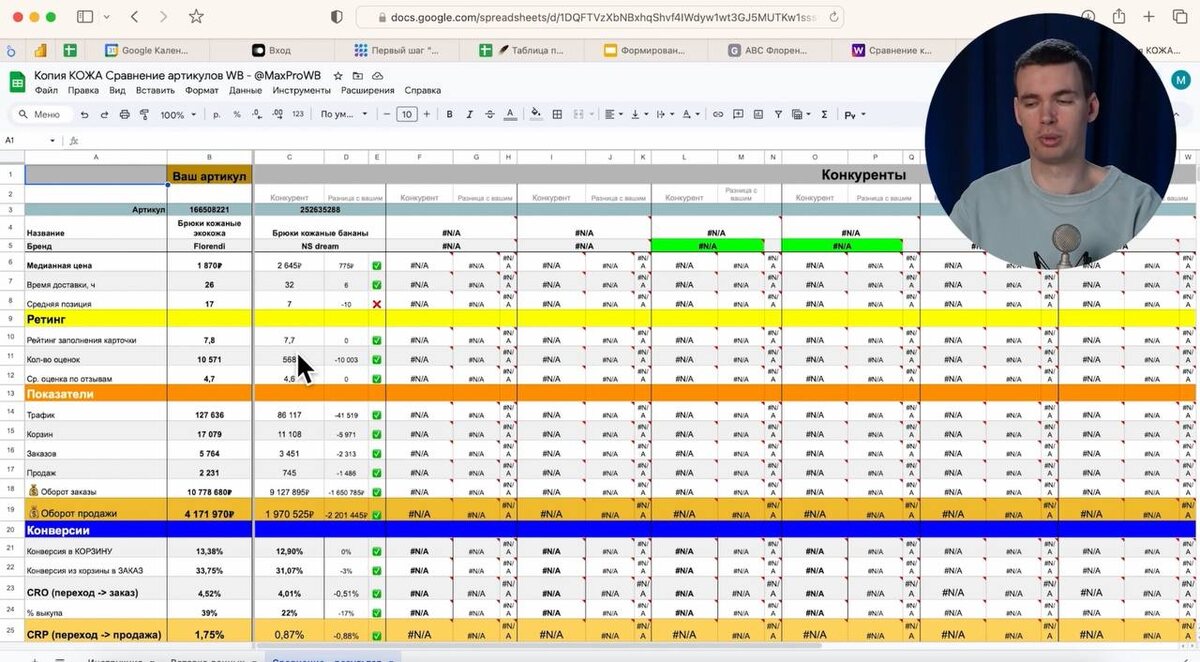Toggle green check in Оборот заказы row
This screenshot has width=1200, height=662.
[377, 492]
